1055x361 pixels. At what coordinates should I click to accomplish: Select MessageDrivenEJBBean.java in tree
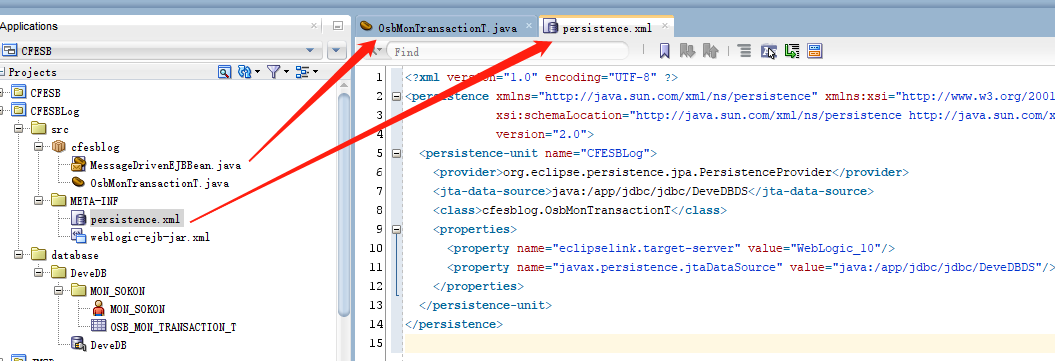pos(166,165)
